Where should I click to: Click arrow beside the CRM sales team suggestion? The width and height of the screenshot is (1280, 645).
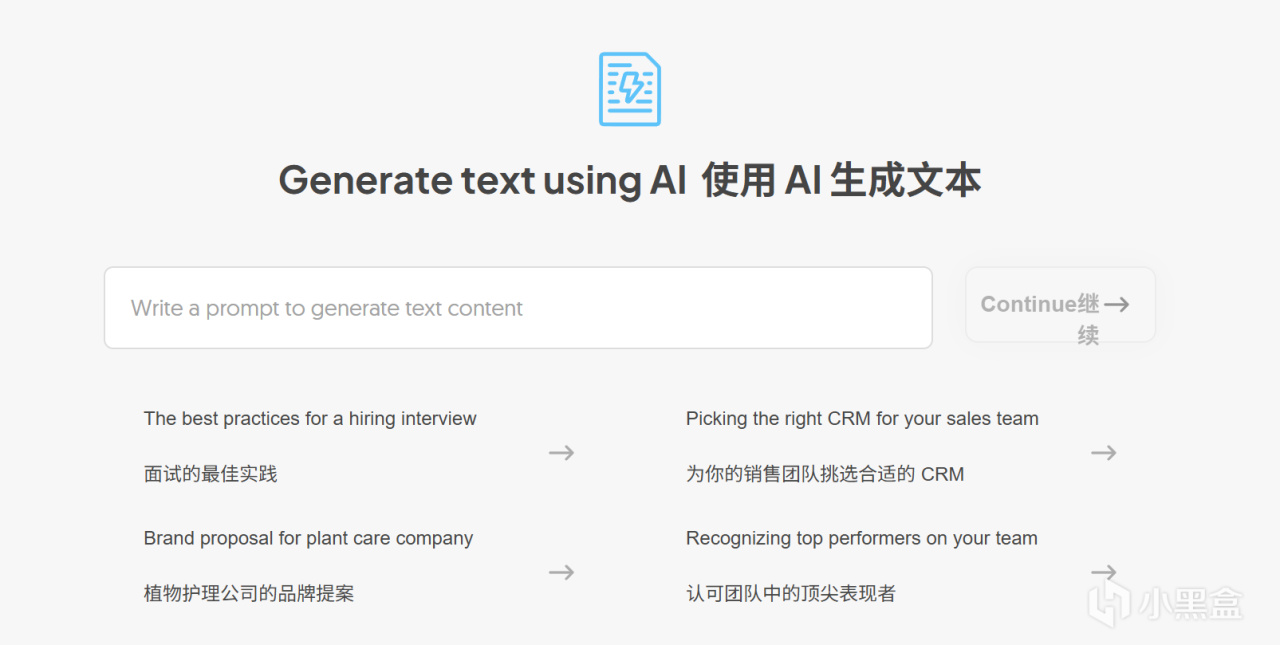pos(1103,453)
